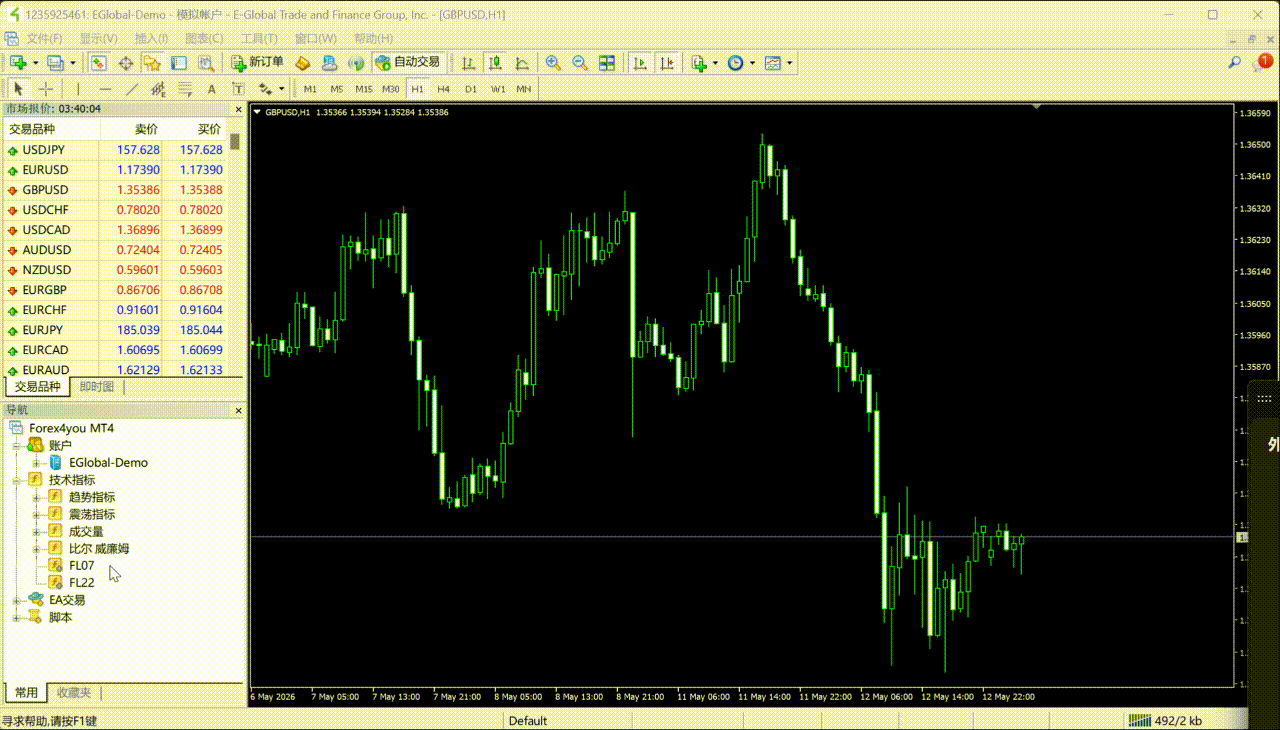Switch timeframe to H4

443,88
